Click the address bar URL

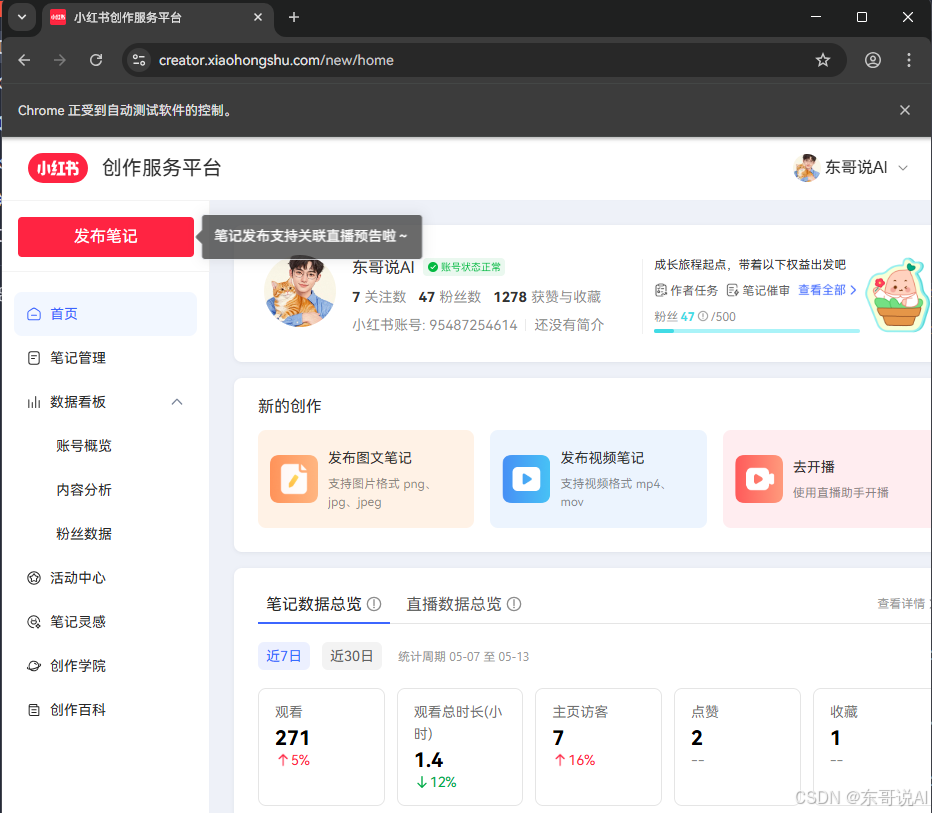pos(276,60)
